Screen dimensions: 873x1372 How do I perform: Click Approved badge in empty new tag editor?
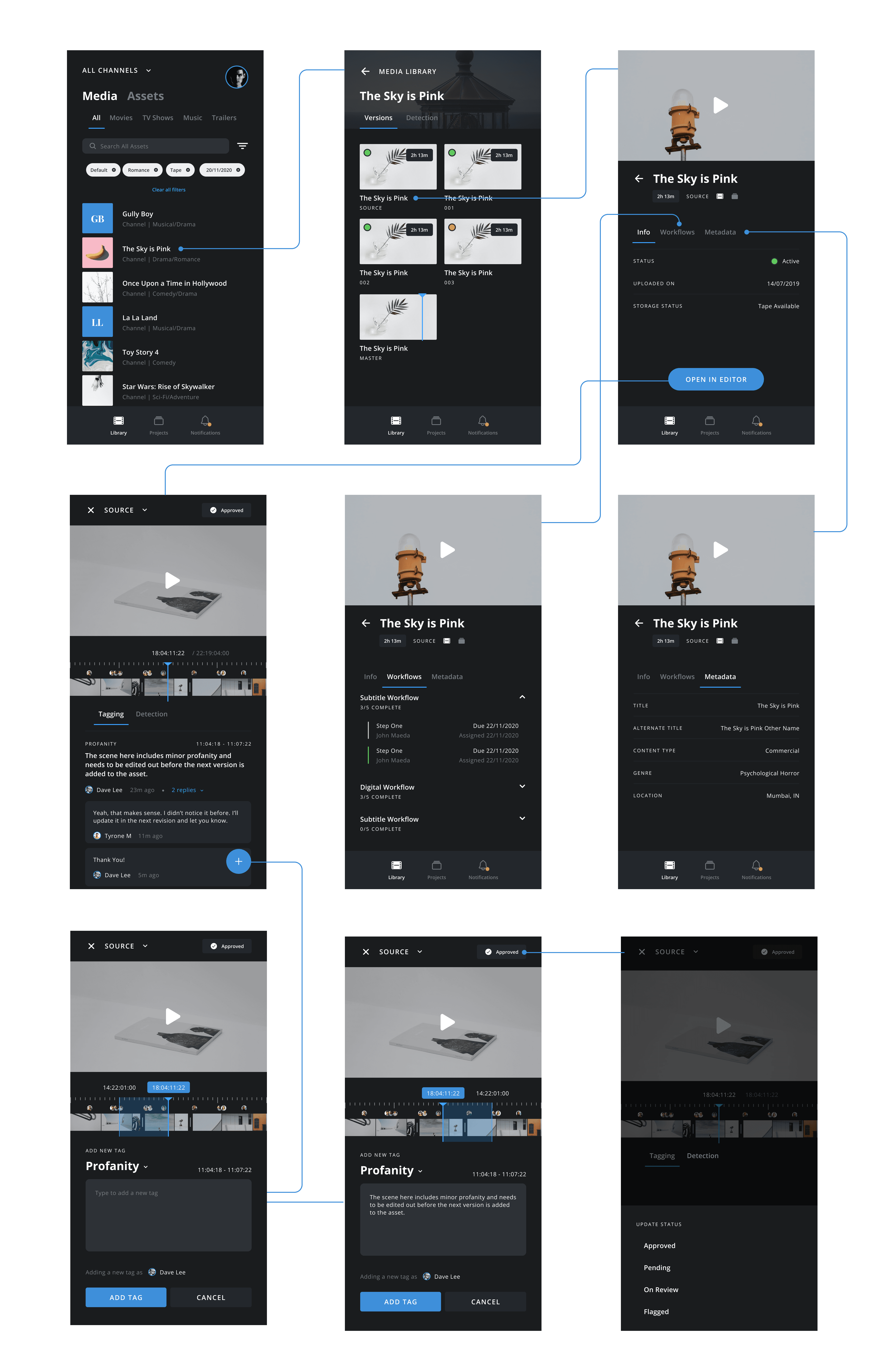[227, 946]
